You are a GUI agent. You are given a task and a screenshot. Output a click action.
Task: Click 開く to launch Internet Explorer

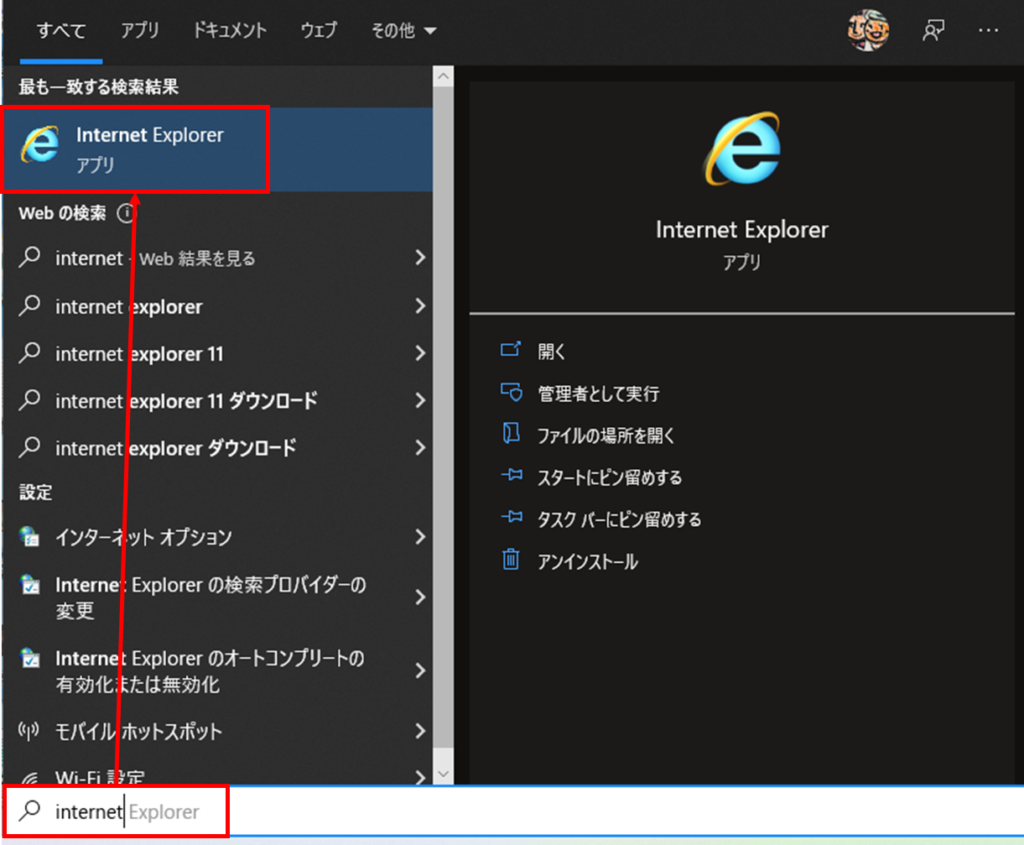[552, 351]
